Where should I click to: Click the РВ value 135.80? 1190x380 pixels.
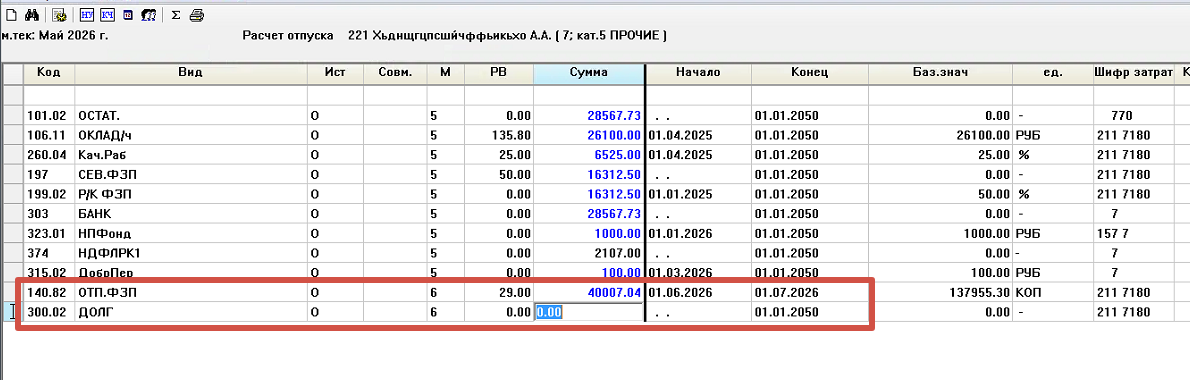pos(512,135)
